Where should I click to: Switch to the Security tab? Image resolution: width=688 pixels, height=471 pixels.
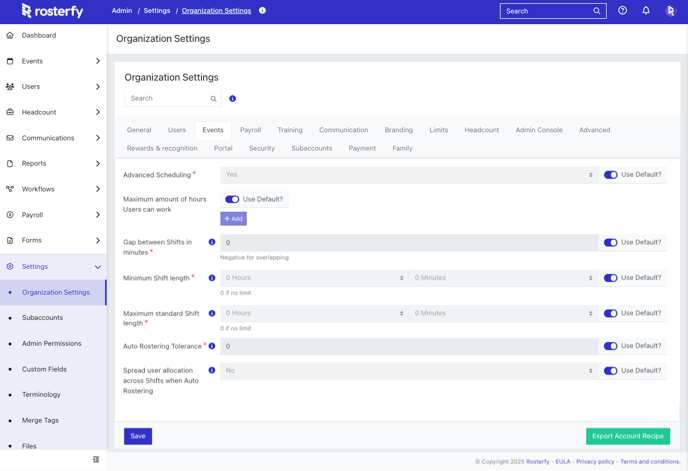click(262, 148)
